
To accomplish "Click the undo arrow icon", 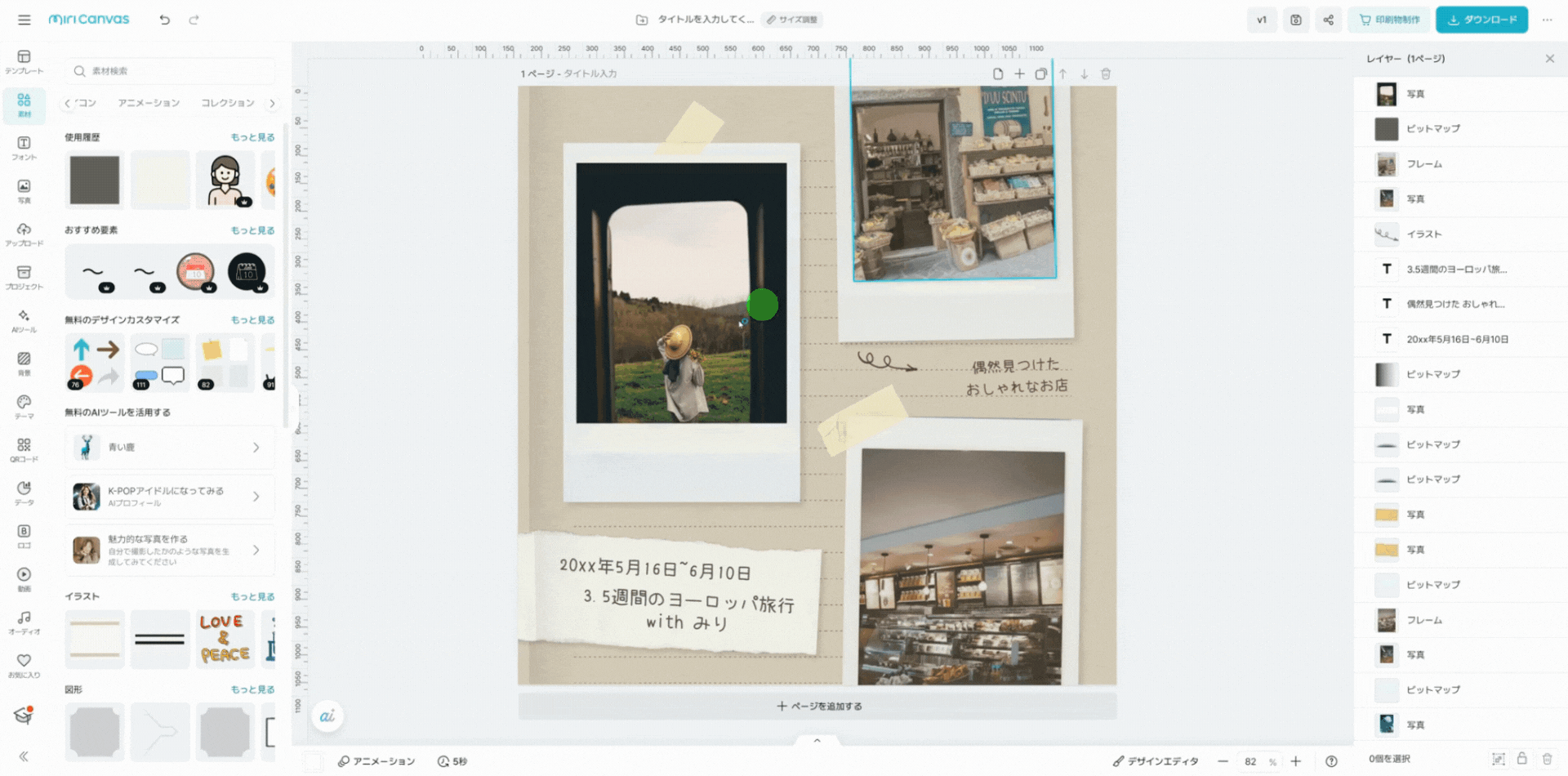I will (x=165, y=20).
